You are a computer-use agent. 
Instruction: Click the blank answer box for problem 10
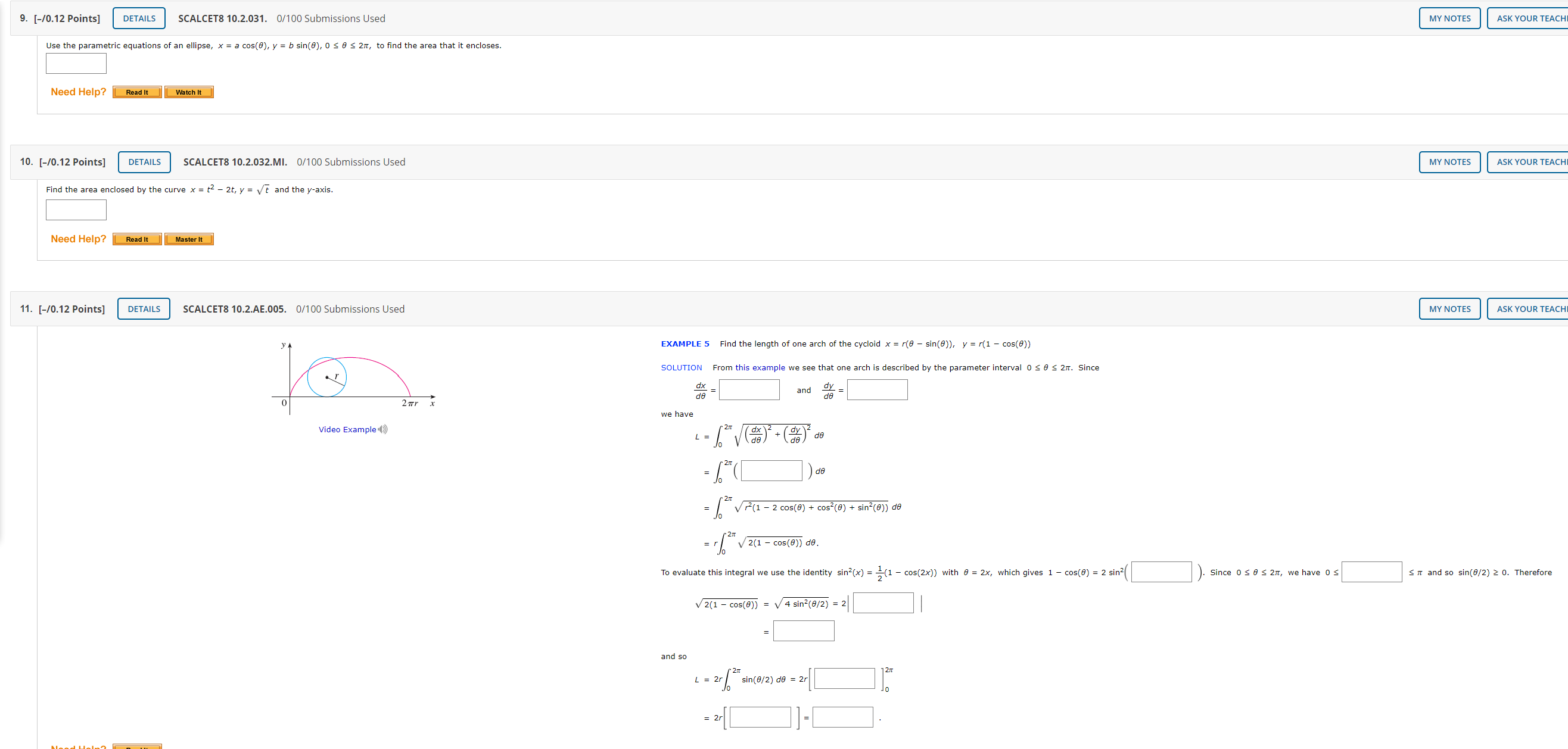pos(75,211)
